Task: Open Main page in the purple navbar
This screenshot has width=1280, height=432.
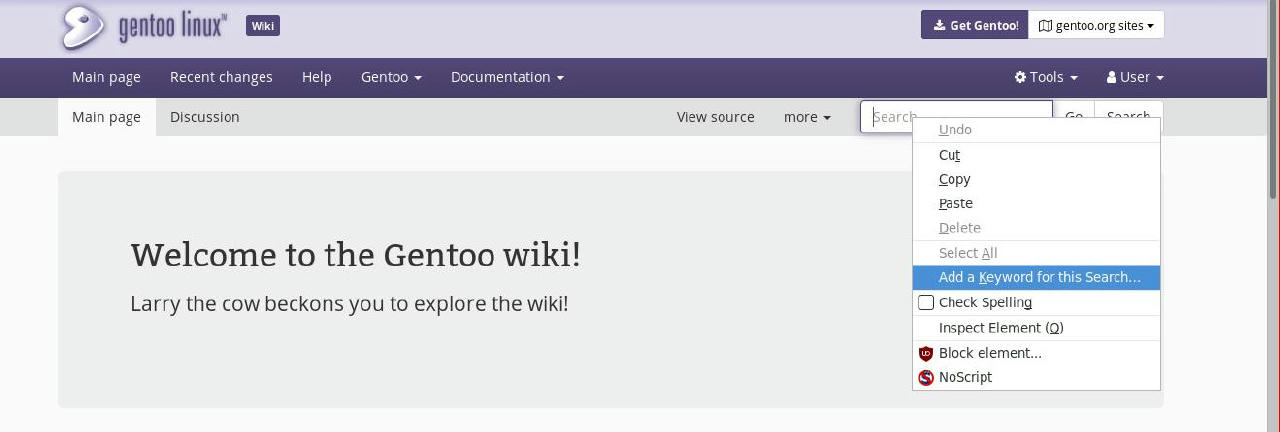Action: [x=106, y=77]
